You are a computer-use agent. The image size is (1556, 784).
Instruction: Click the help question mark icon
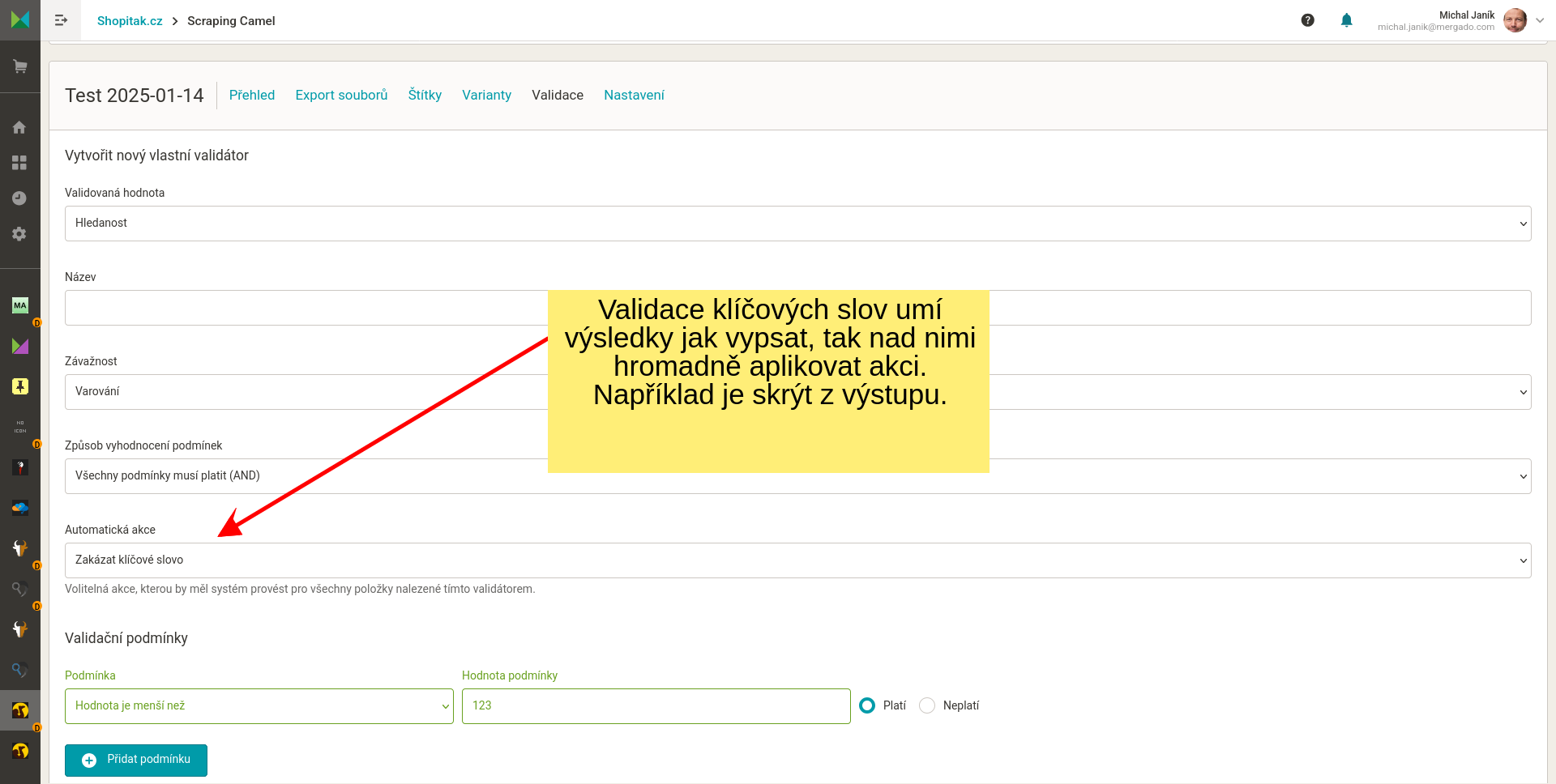[x=1307, y=20]
